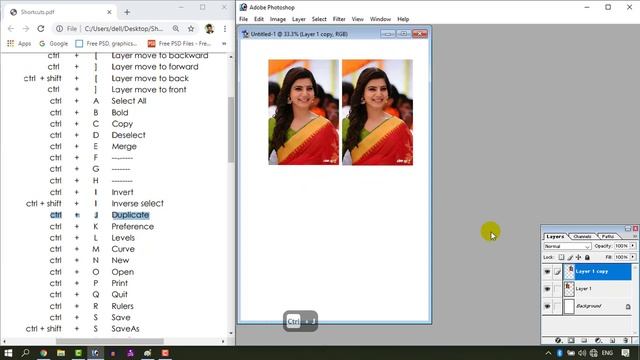Click Chrome back arrow
This screenshot has width=640, height=360.
coord(11,29)
